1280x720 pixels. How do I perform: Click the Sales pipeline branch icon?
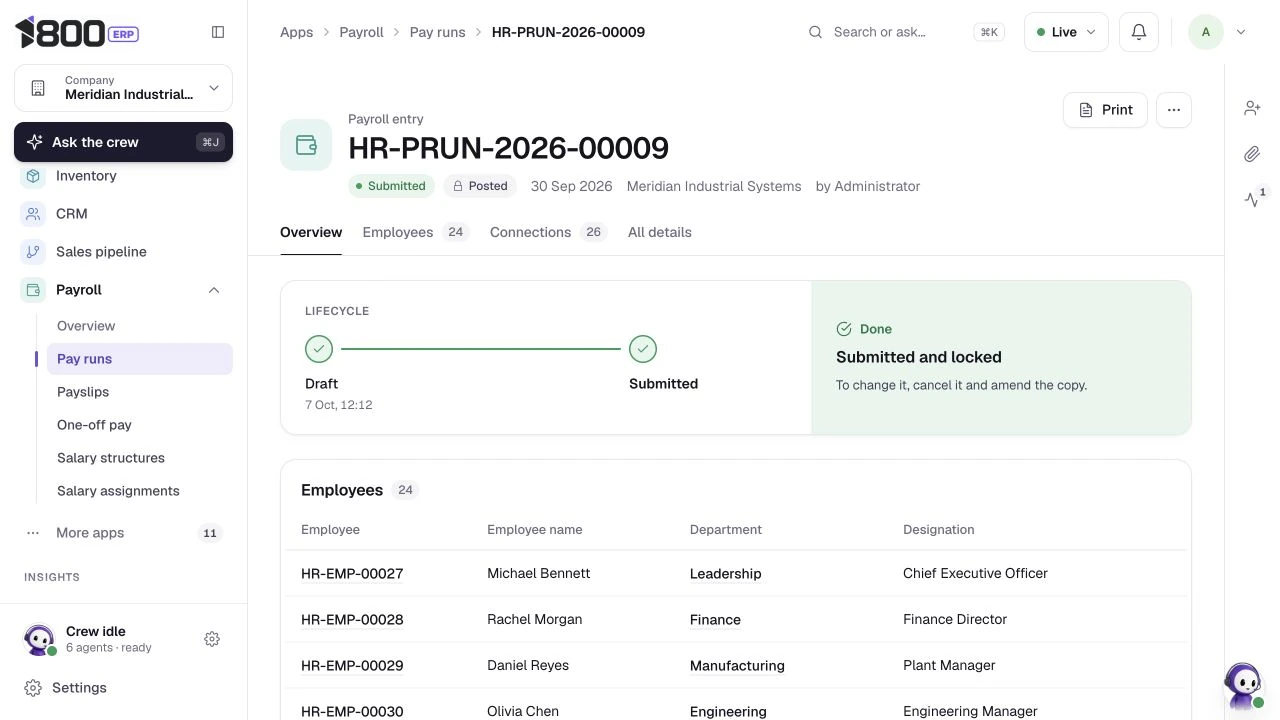[x=33, y=252]
